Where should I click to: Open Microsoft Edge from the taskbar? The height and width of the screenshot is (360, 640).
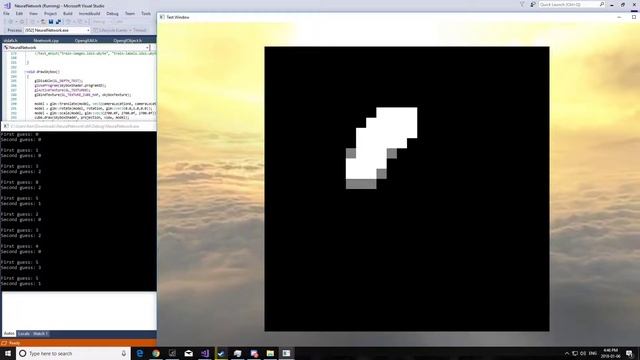(140, 353)
